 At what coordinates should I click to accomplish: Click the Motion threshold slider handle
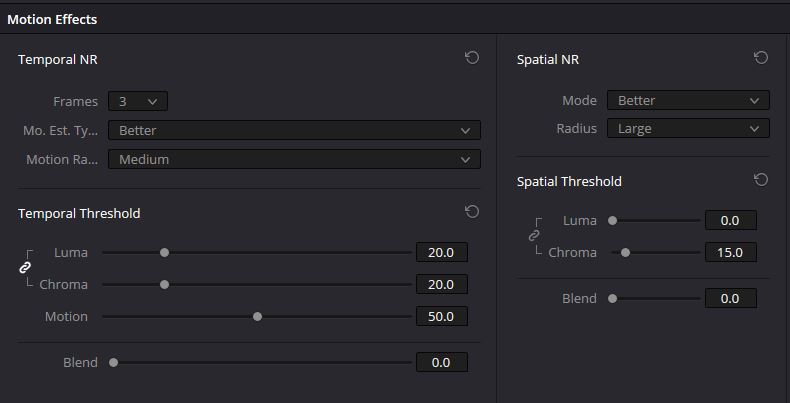tap(257, 317)
